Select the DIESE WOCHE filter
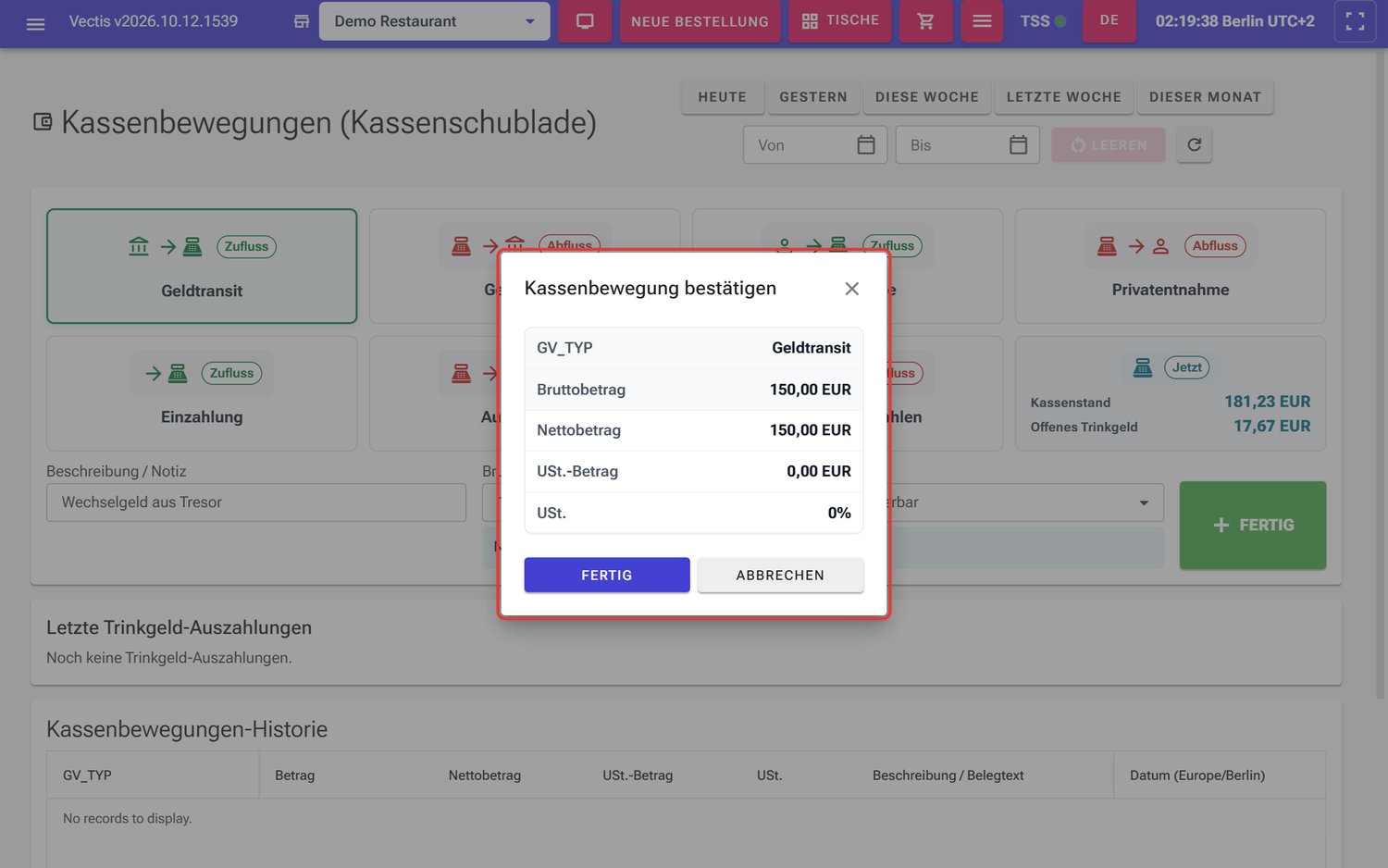The width and height of the screenshot is (1388, 868). pos(927,97)
